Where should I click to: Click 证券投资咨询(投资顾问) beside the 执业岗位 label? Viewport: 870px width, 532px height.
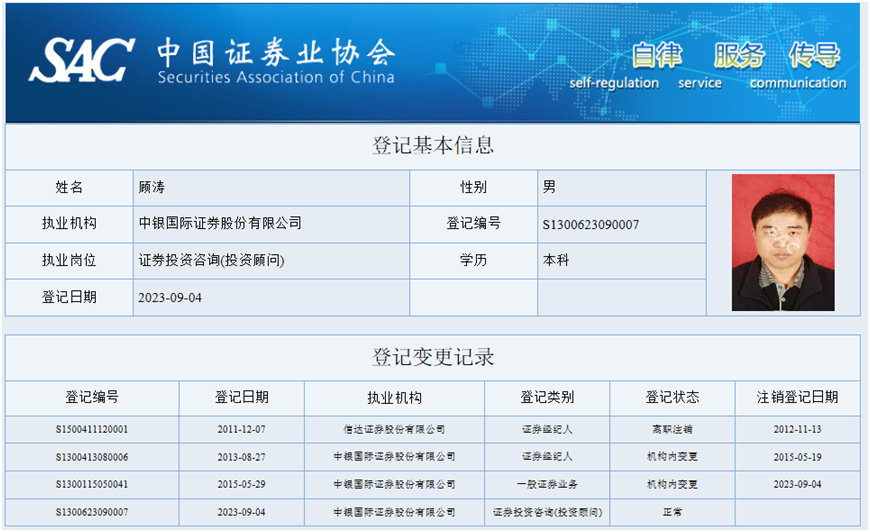[211, 260]
